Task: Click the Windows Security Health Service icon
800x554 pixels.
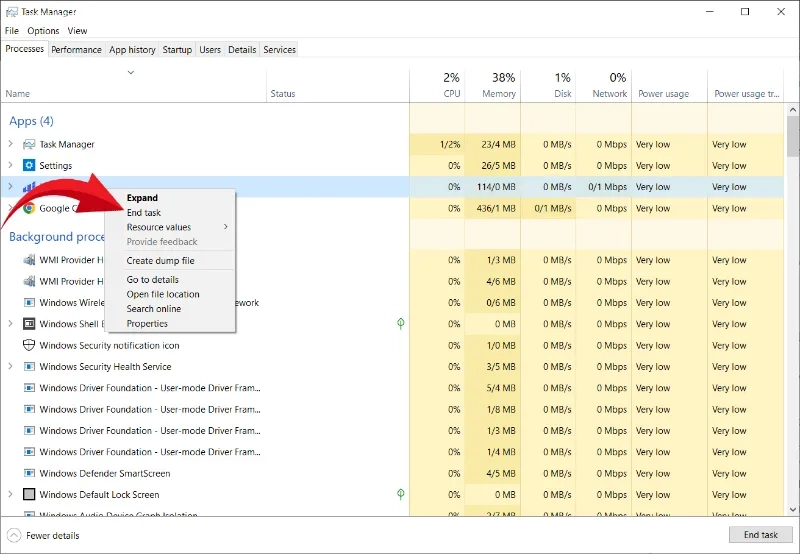Action: click(30, 367)
